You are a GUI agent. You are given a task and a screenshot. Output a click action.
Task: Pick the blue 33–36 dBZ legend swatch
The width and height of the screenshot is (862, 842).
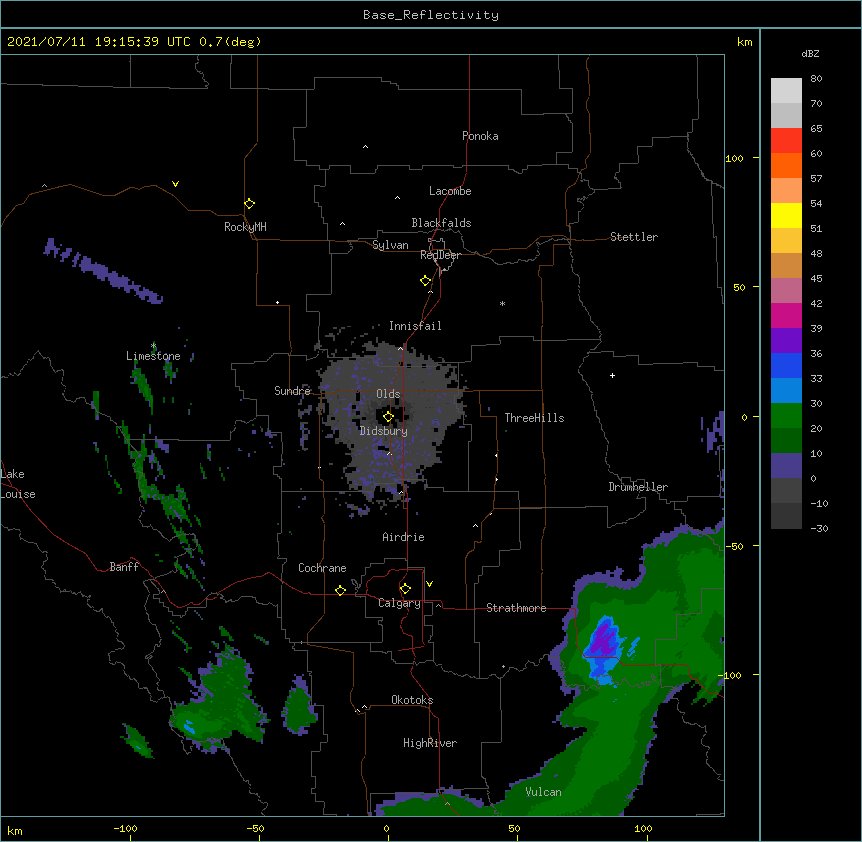(786, 365)
